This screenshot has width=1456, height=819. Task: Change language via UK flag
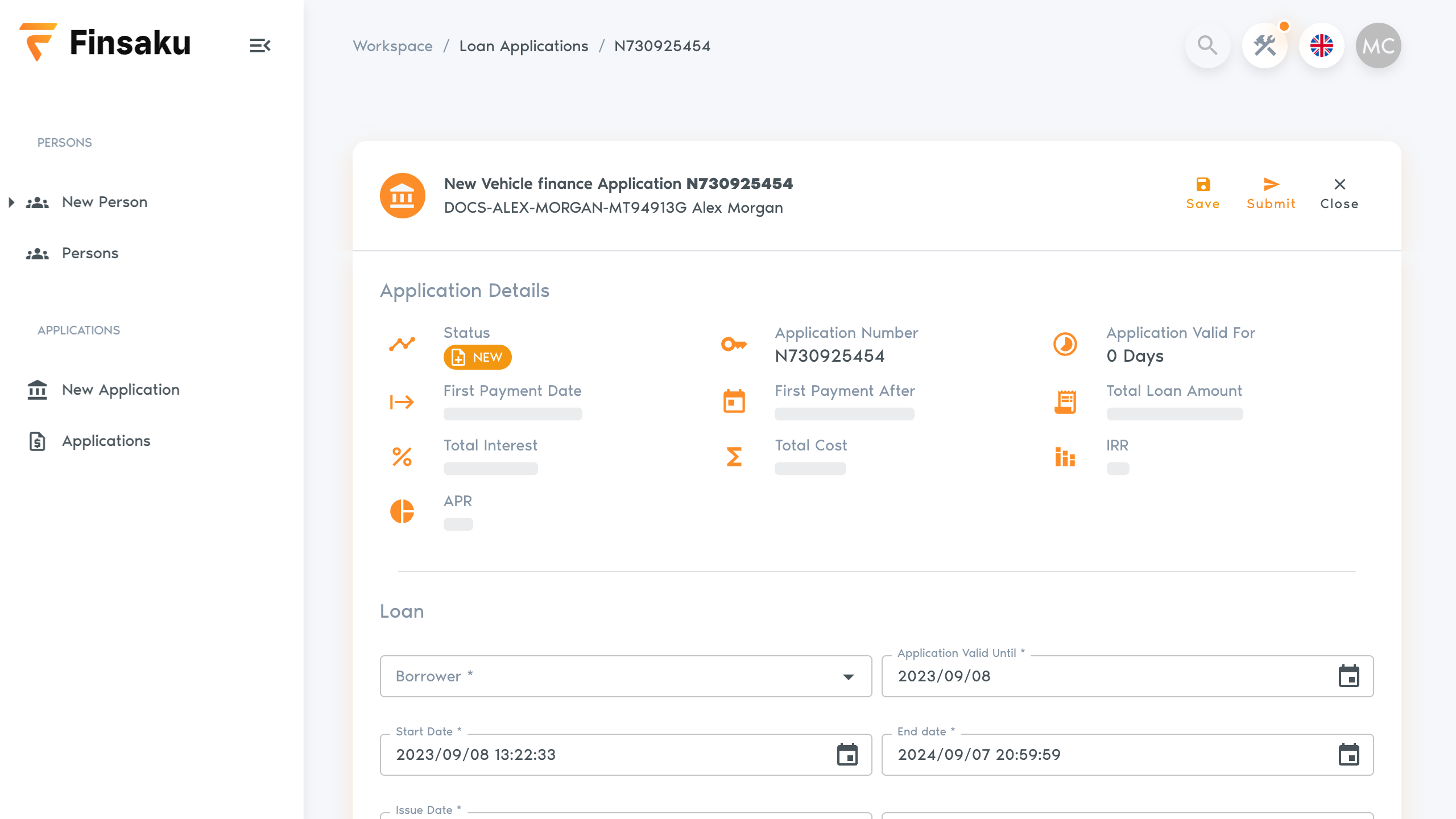click(x=1322, y=45)
